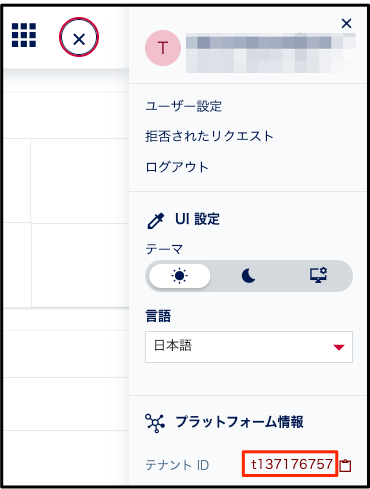This screenshot has height=489, width=370.
Task: Click the tenant ID t137176757 text
Action: 292,464
